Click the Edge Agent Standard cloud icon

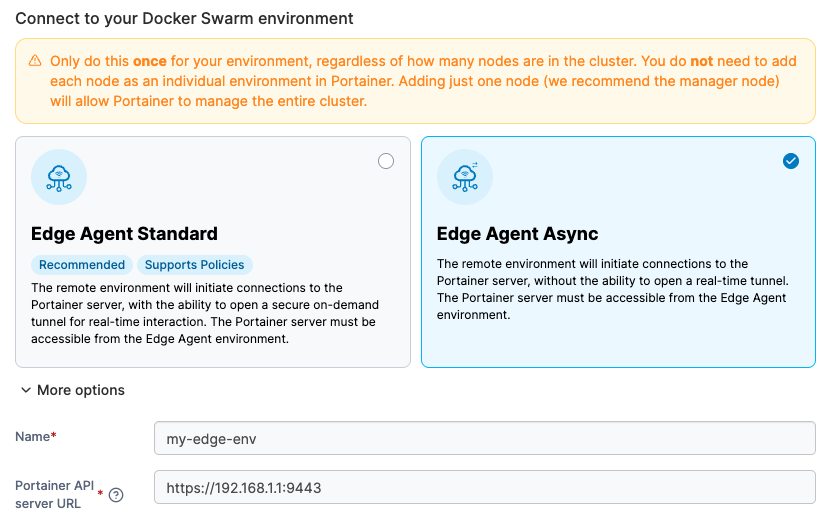click(59, 177)
